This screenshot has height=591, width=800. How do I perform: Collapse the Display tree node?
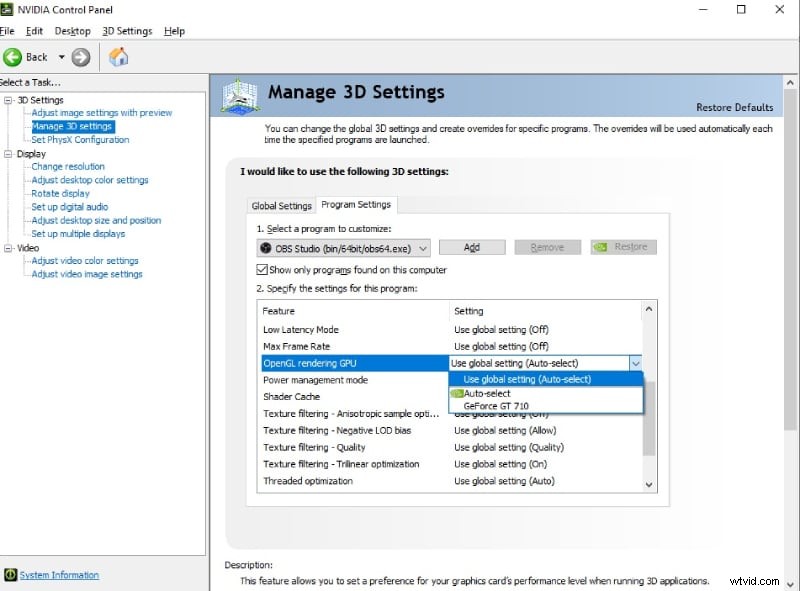pyautogui.click(x=8, y=154)
